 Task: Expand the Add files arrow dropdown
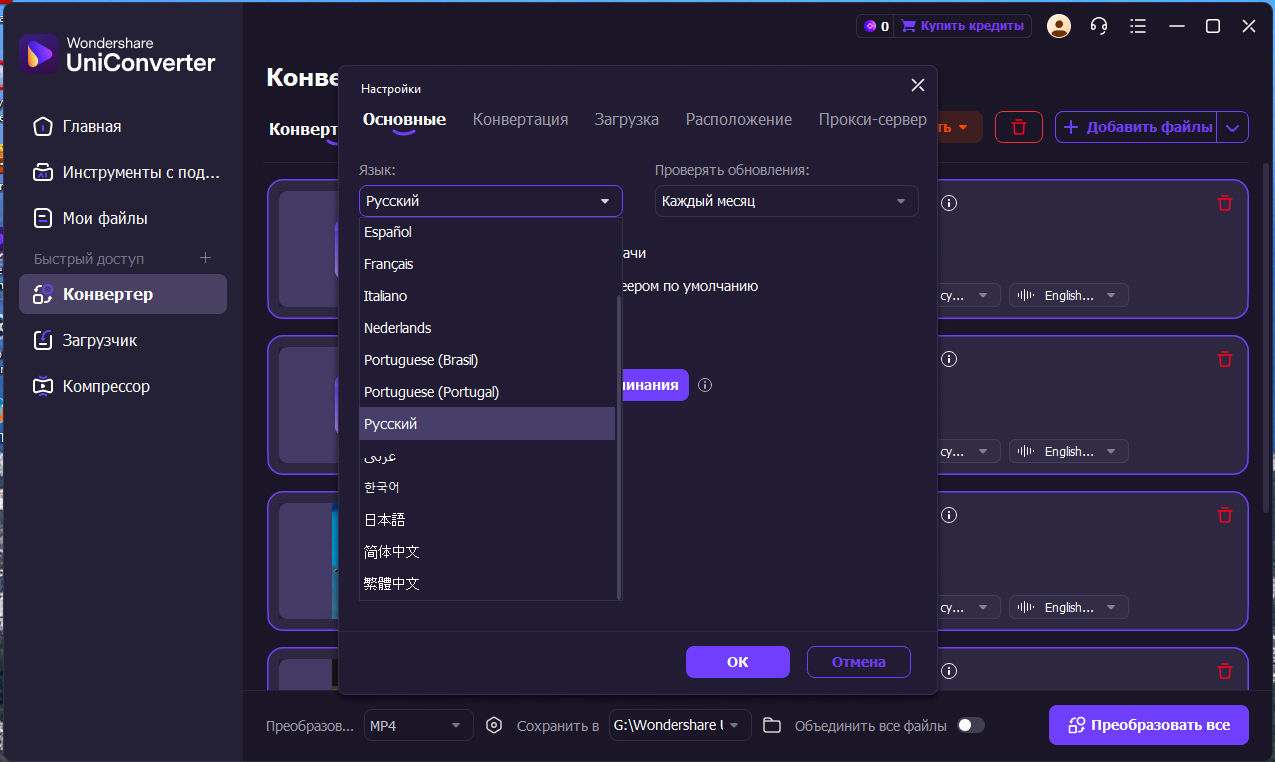[x=1232, y=127]
